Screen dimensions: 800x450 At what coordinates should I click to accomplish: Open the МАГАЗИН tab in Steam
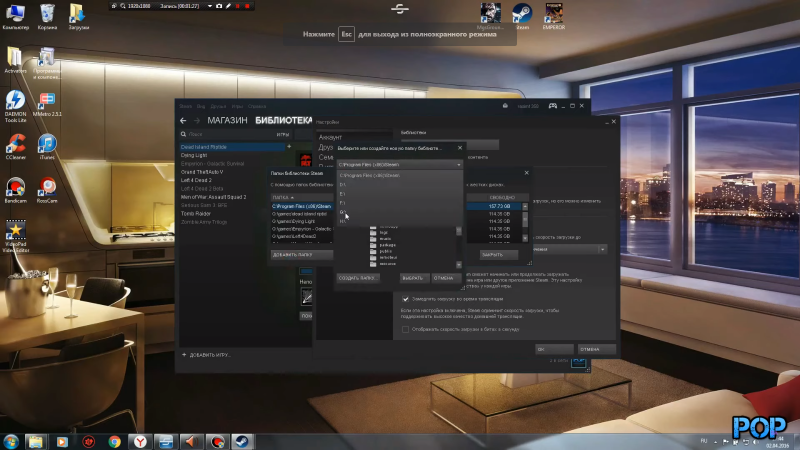click(227, 120)
